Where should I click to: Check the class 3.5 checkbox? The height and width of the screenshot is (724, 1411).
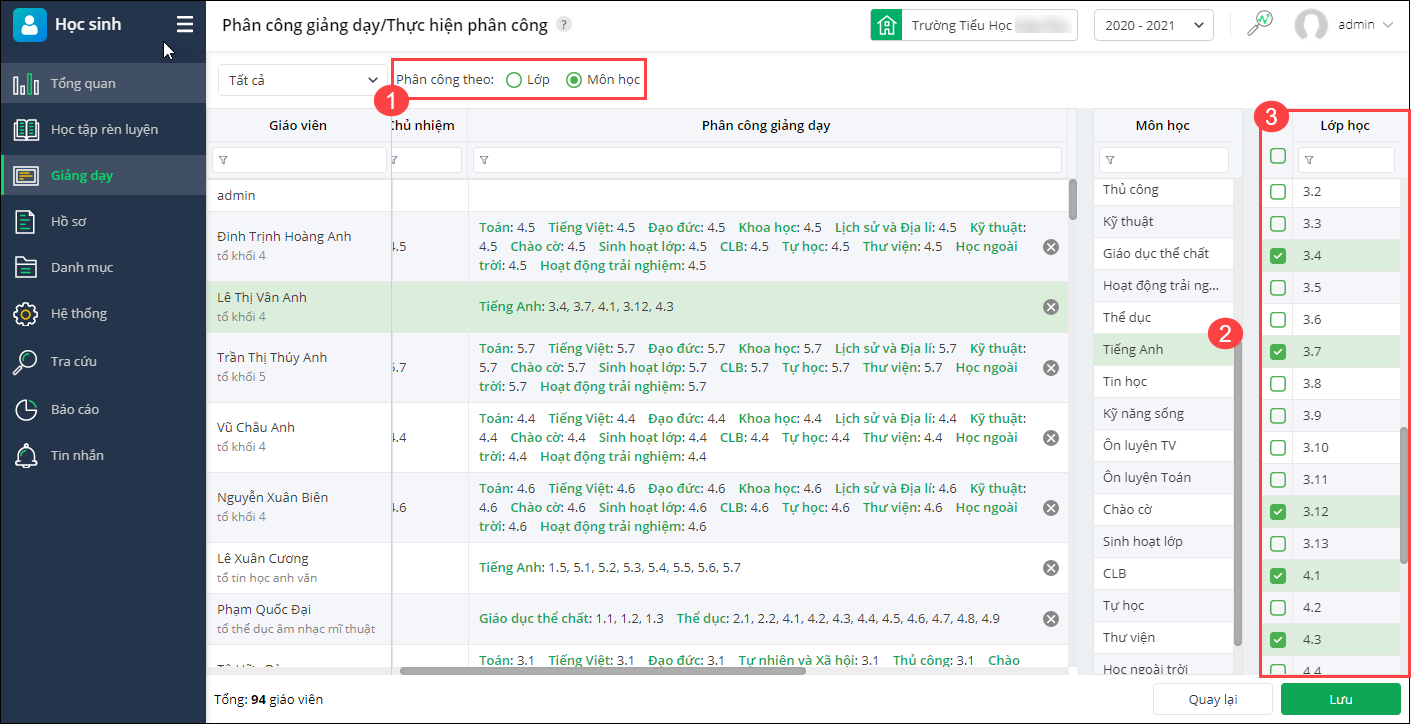1278,288
